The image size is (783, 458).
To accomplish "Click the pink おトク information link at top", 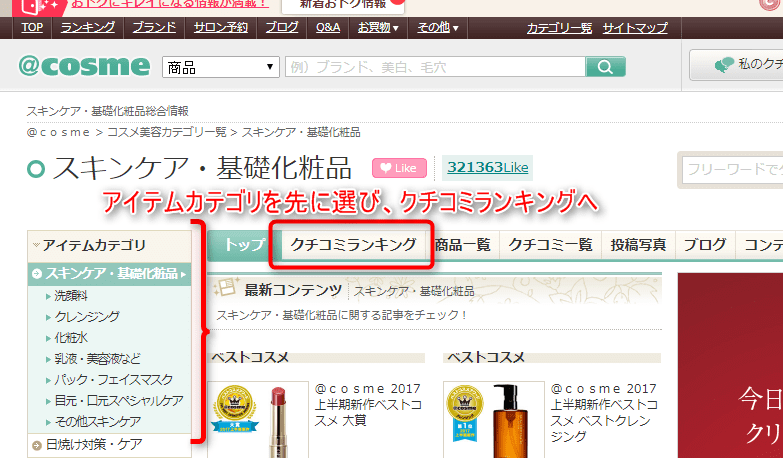I will (170, 4).
